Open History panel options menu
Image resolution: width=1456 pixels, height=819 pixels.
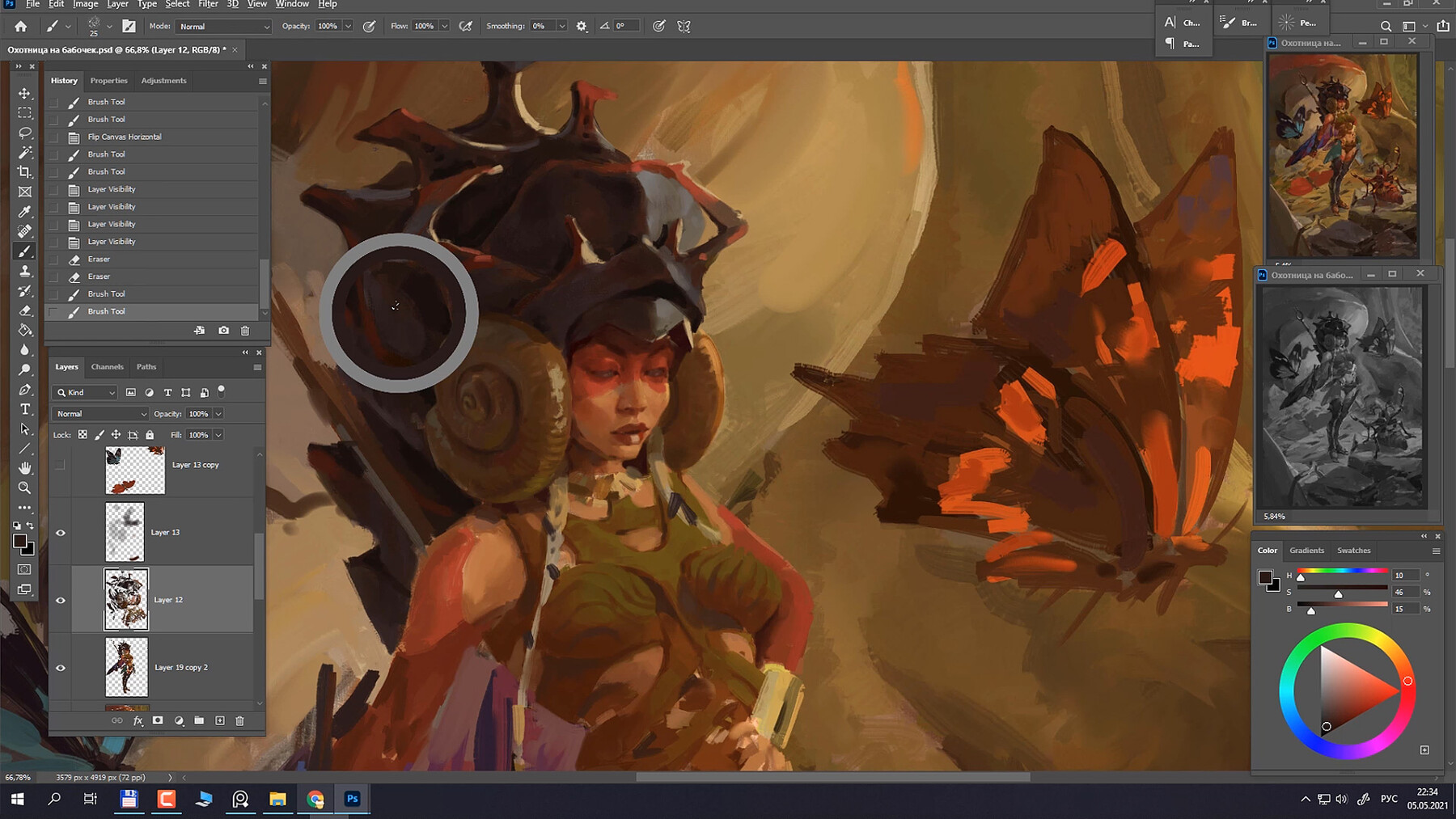tap(262, 81)
